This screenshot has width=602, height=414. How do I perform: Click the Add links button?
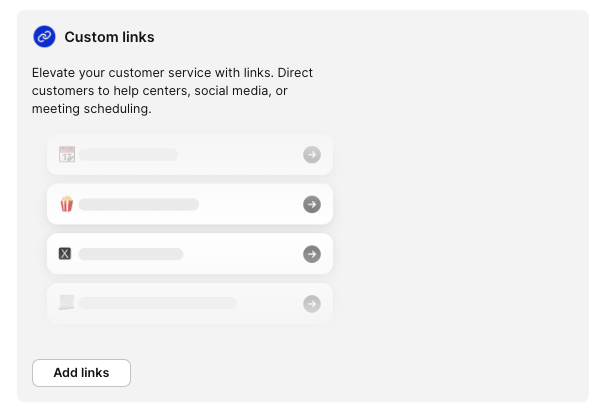[x=81, y=373]
